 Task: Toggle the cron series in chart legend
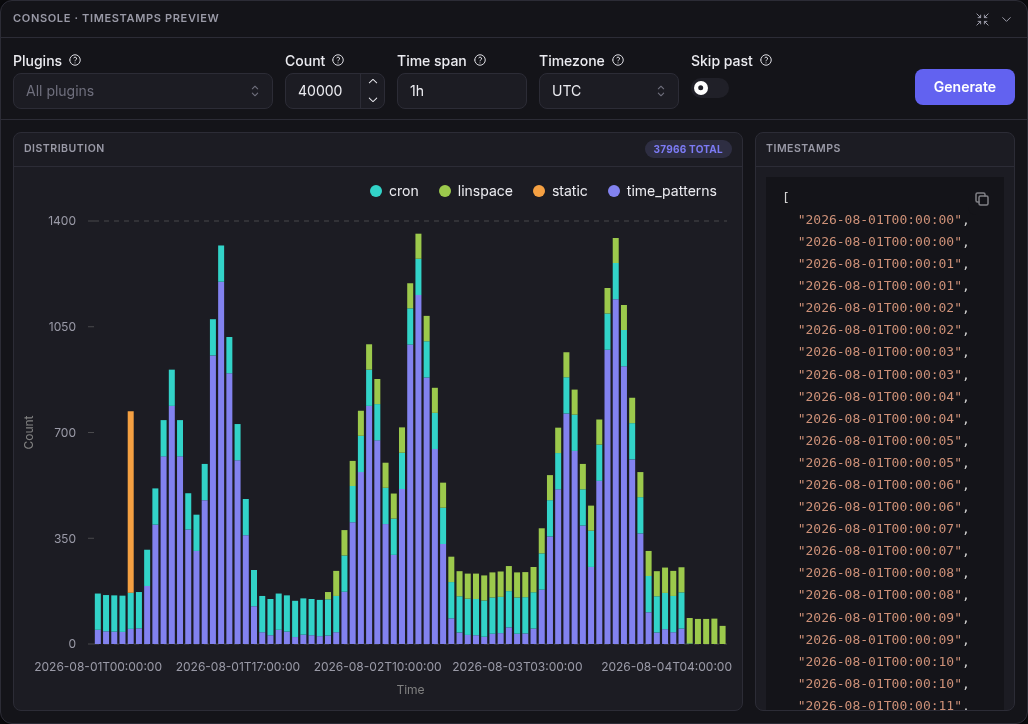click(x=394, y=191)
